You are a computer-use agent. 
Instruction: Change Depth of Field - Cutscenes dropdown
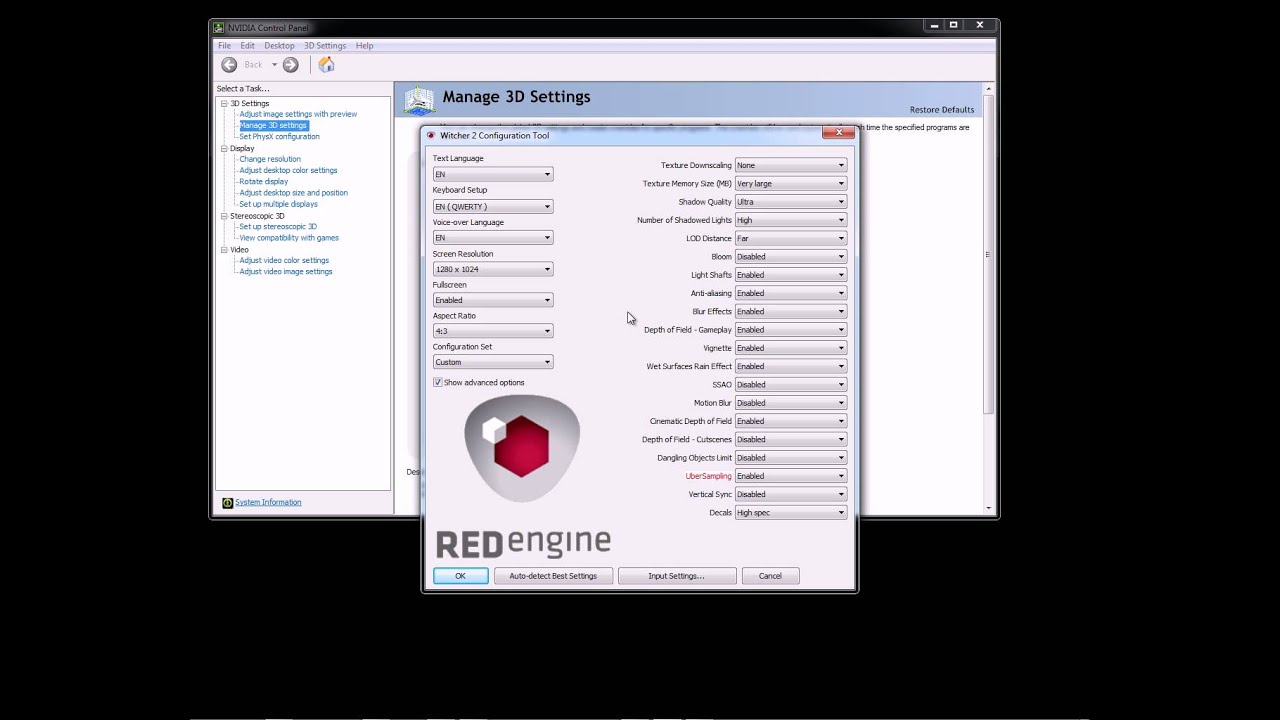[791, 439]
